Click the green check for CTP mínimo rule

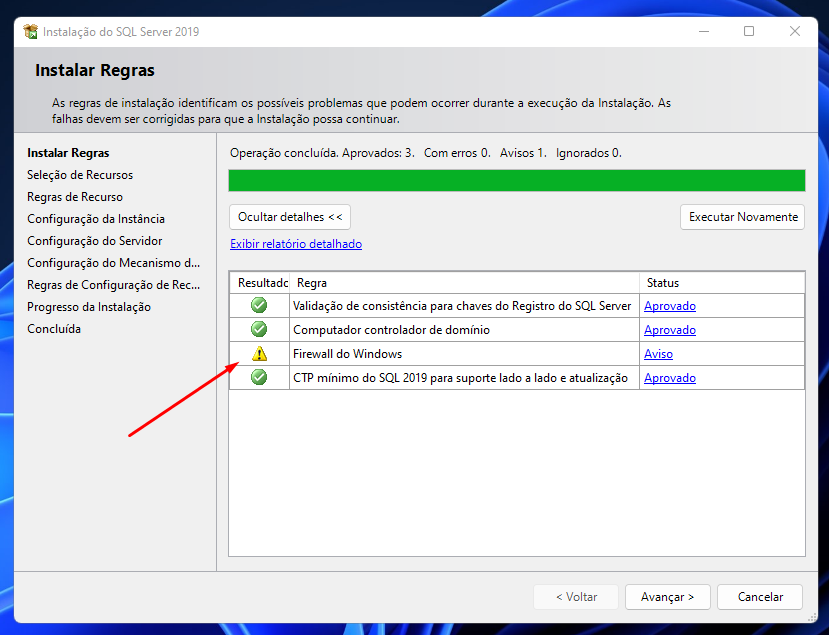(260, 377)
